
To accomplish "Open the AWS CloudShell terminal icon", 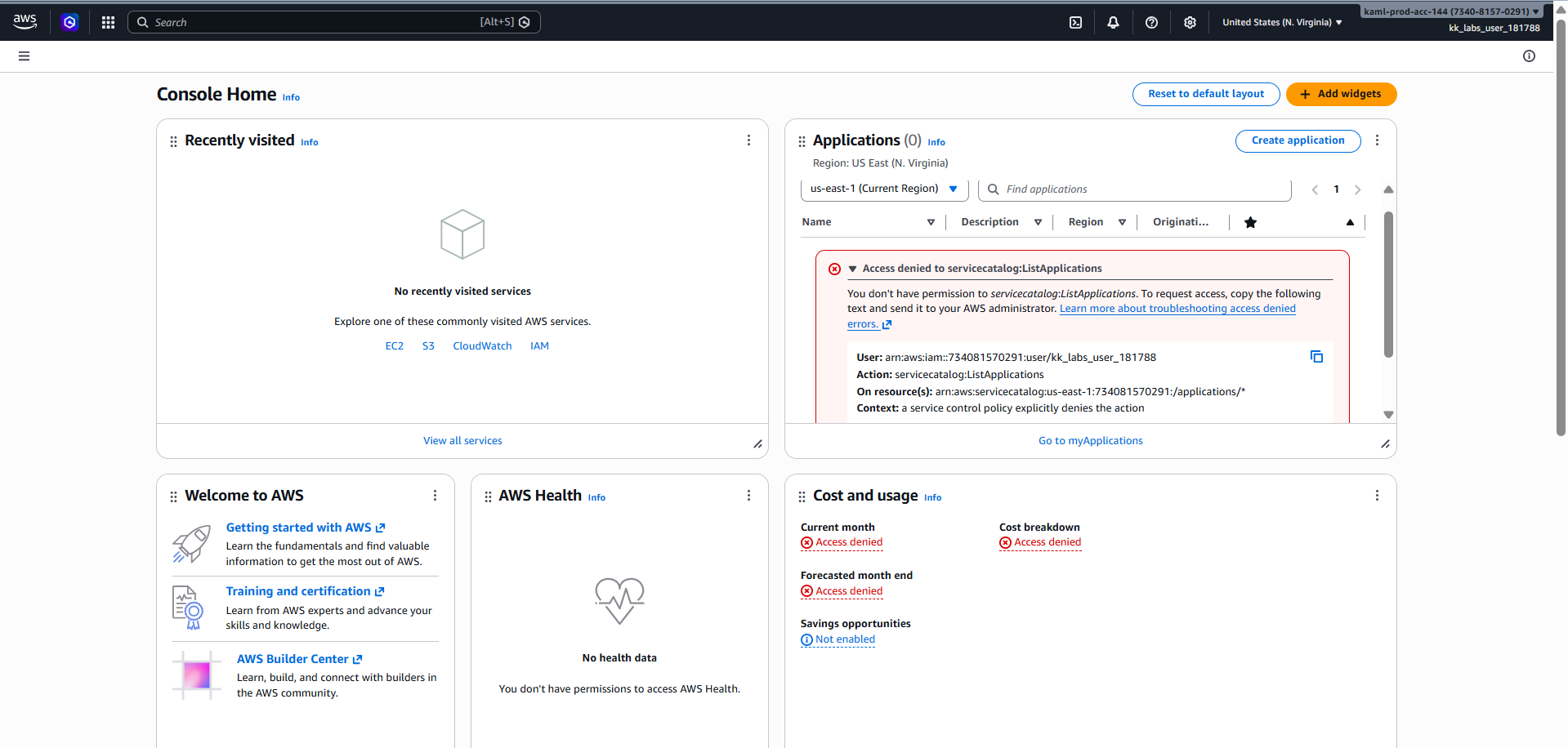I will tap(1075, 23).
